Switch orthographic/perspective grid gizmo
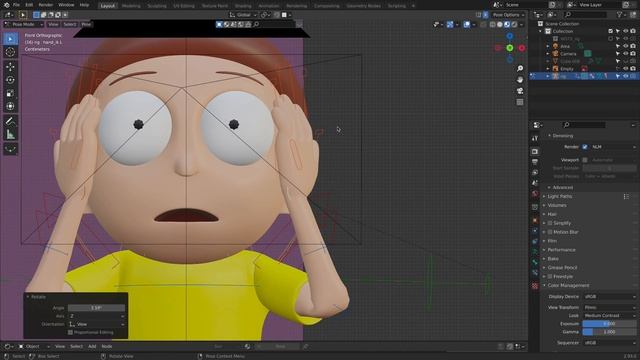This screenshot has width=640, height=360. (520, 102)
